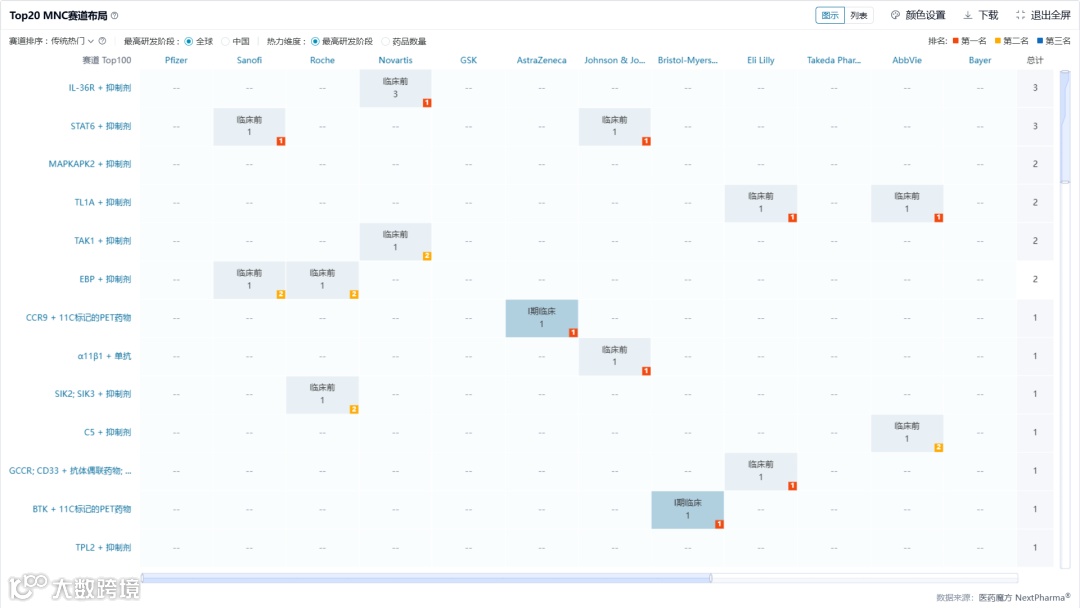The height and width of the screenshot is (608, 1080).
Task: Open CCR9 + 11C标记的PET药物 track
Action: point(79,317)
